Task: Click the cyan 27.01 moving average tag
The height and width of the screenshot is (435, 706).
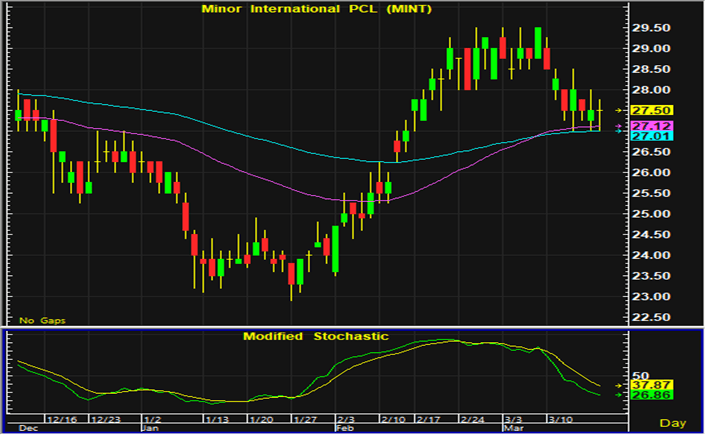Action: click(x=648, y=135)
